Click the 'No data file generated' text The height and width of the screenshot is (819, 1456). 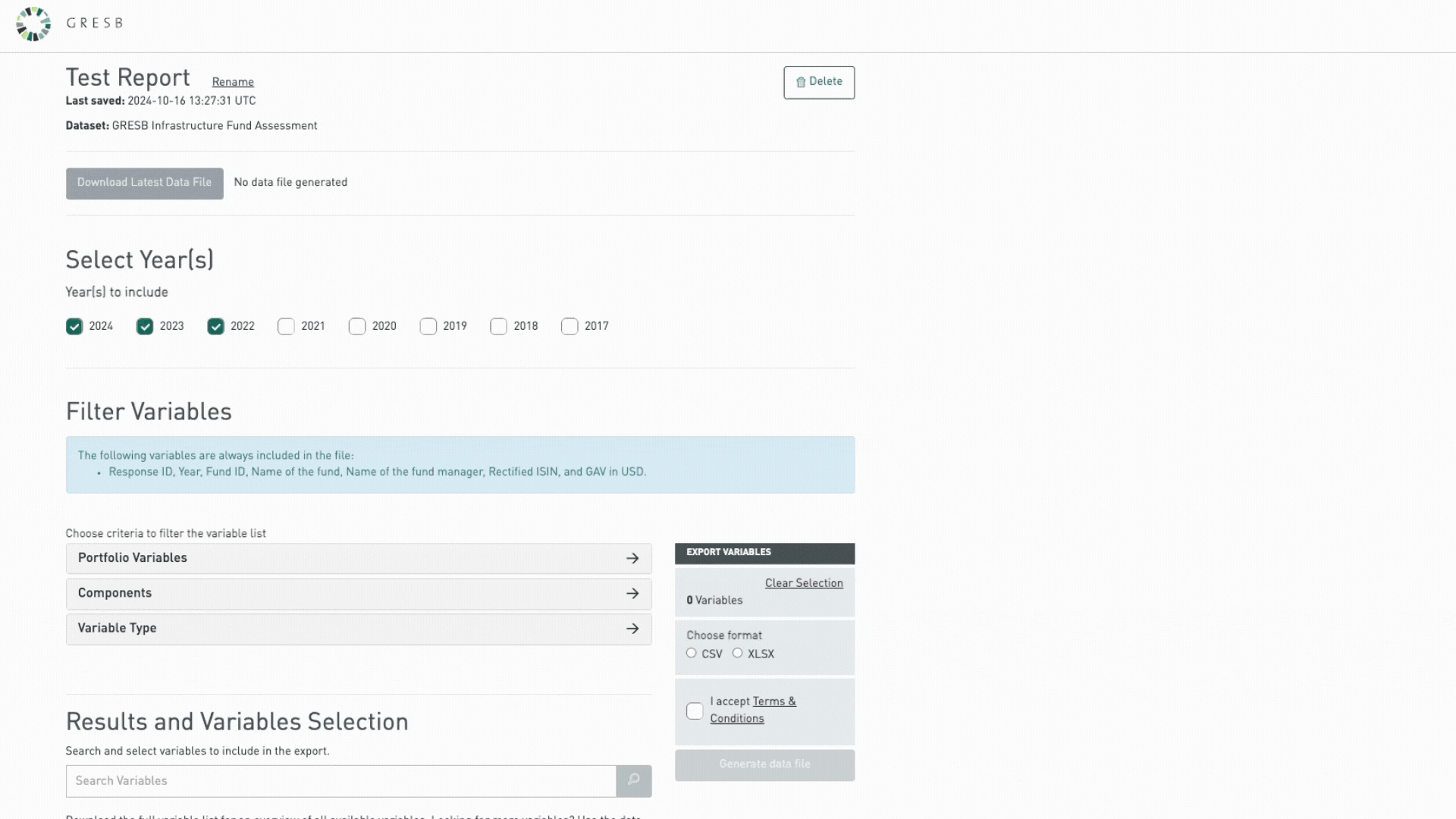click(x=290, y=183)
